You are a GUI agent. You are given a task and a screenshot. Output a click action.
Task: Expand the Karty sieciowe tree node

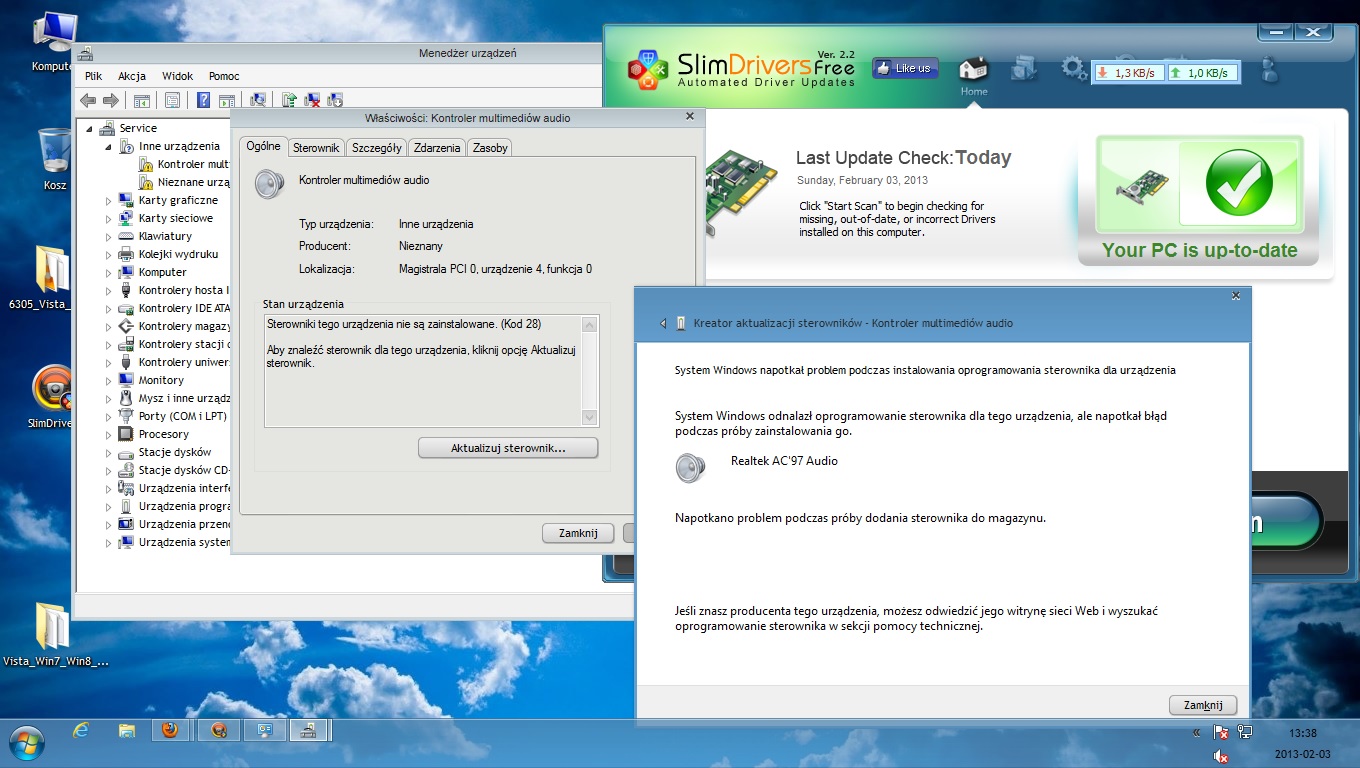point(109,218)
